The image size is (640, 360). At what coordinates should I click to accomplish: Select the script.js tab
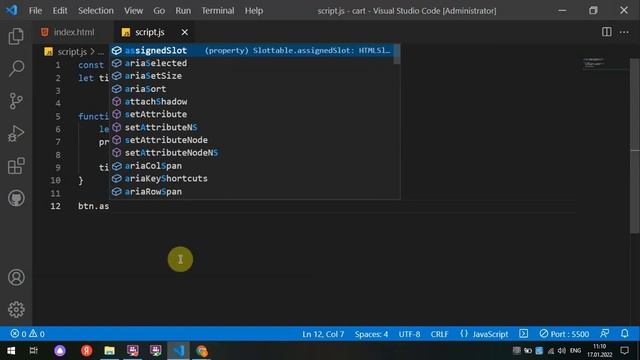(x=149, y=32)
